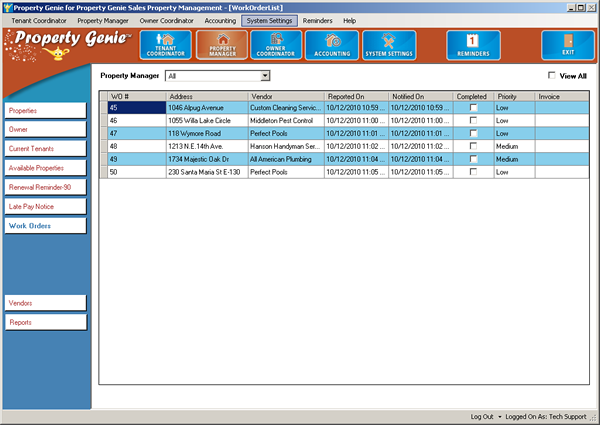
Task: Select Work Orders in sidebar
Action: click(45, 226)
